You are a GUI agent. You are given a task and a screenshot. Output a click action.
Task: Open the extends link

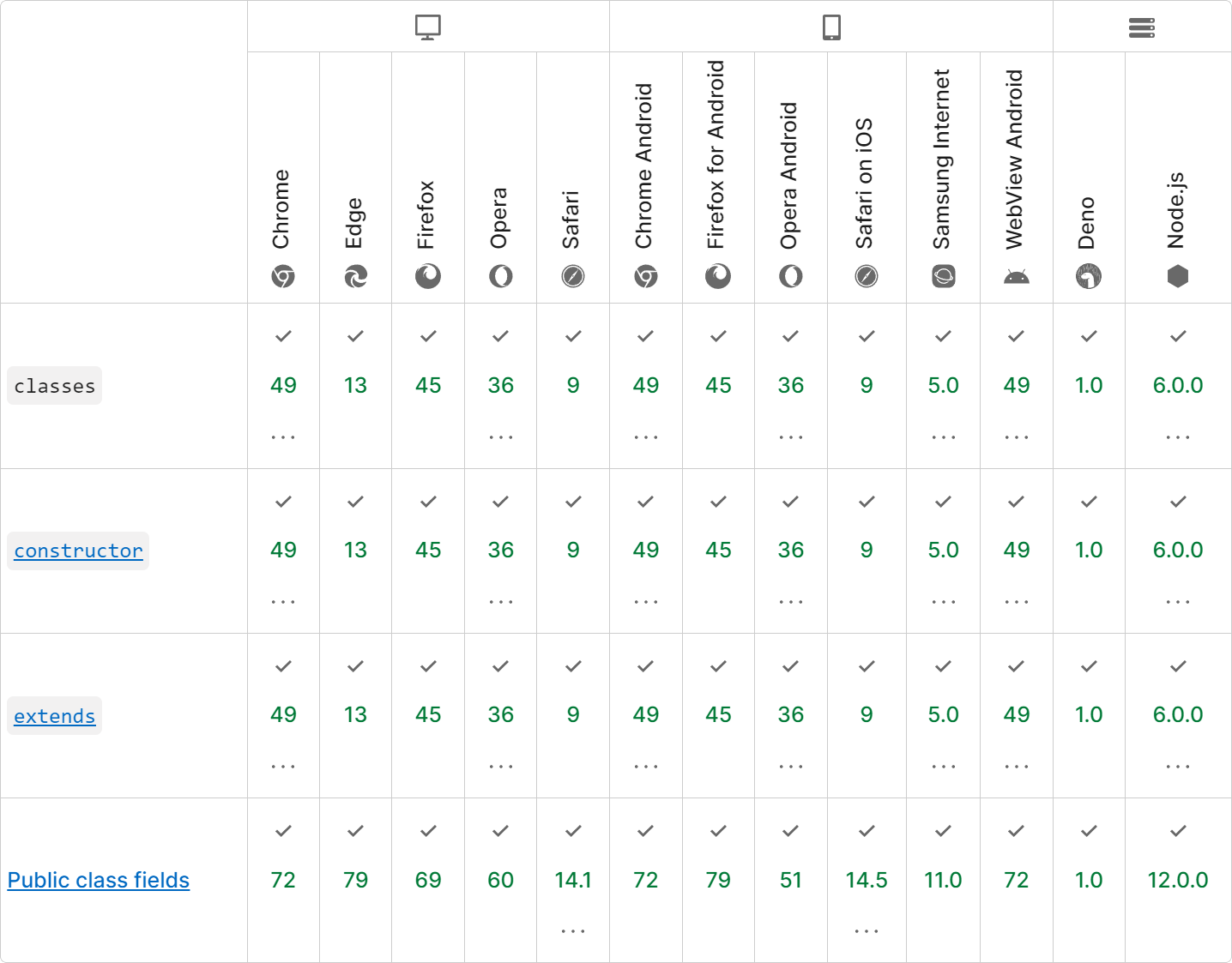click(54, 716)
